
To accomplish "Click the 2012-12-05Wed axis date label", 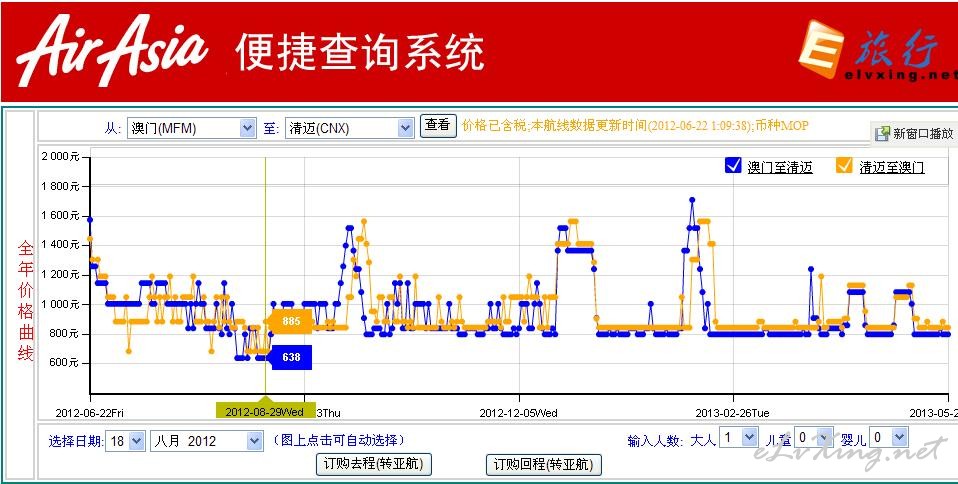I will [518, 413].
